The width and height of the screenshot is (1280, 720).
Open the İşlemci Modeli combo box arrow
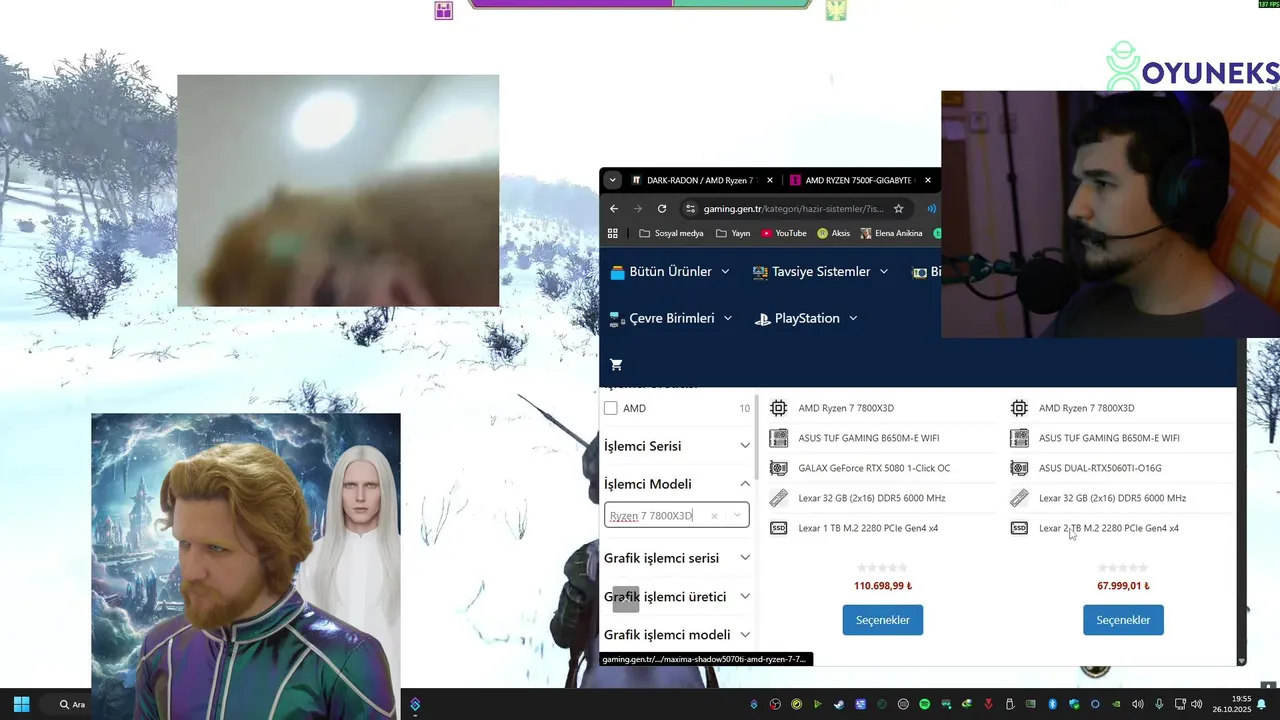[738, 515]
